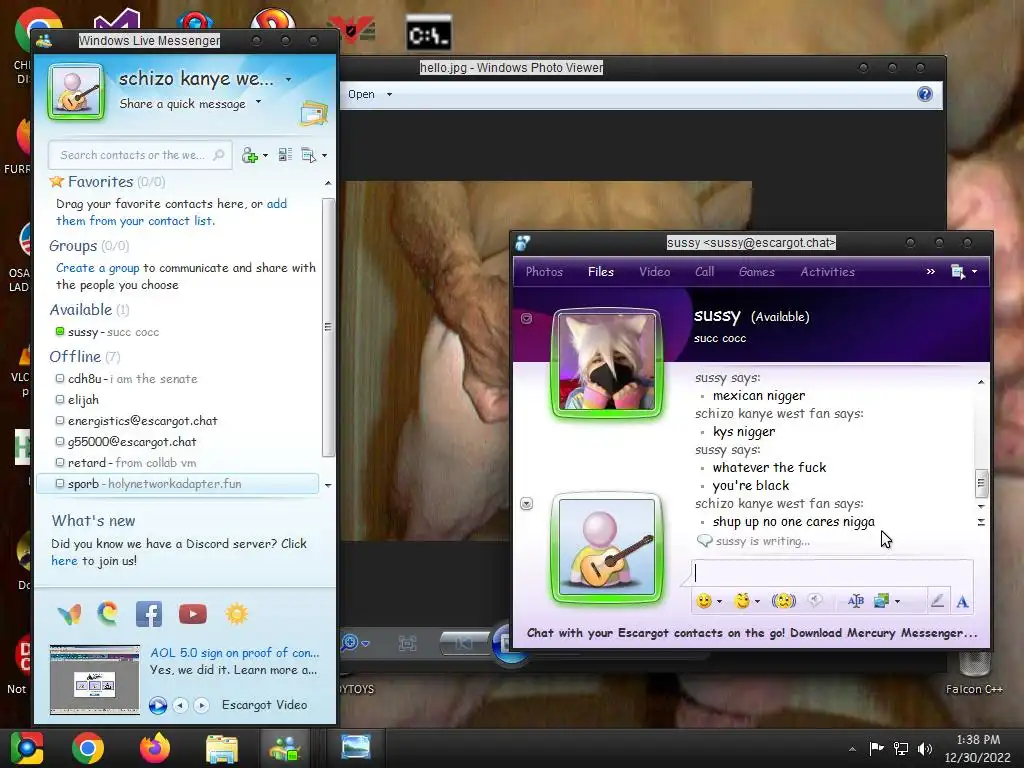The width and height of the screenshot is (1024, 768).
Task: Go to previous Escargot Video item
Action: coord(180,705)
